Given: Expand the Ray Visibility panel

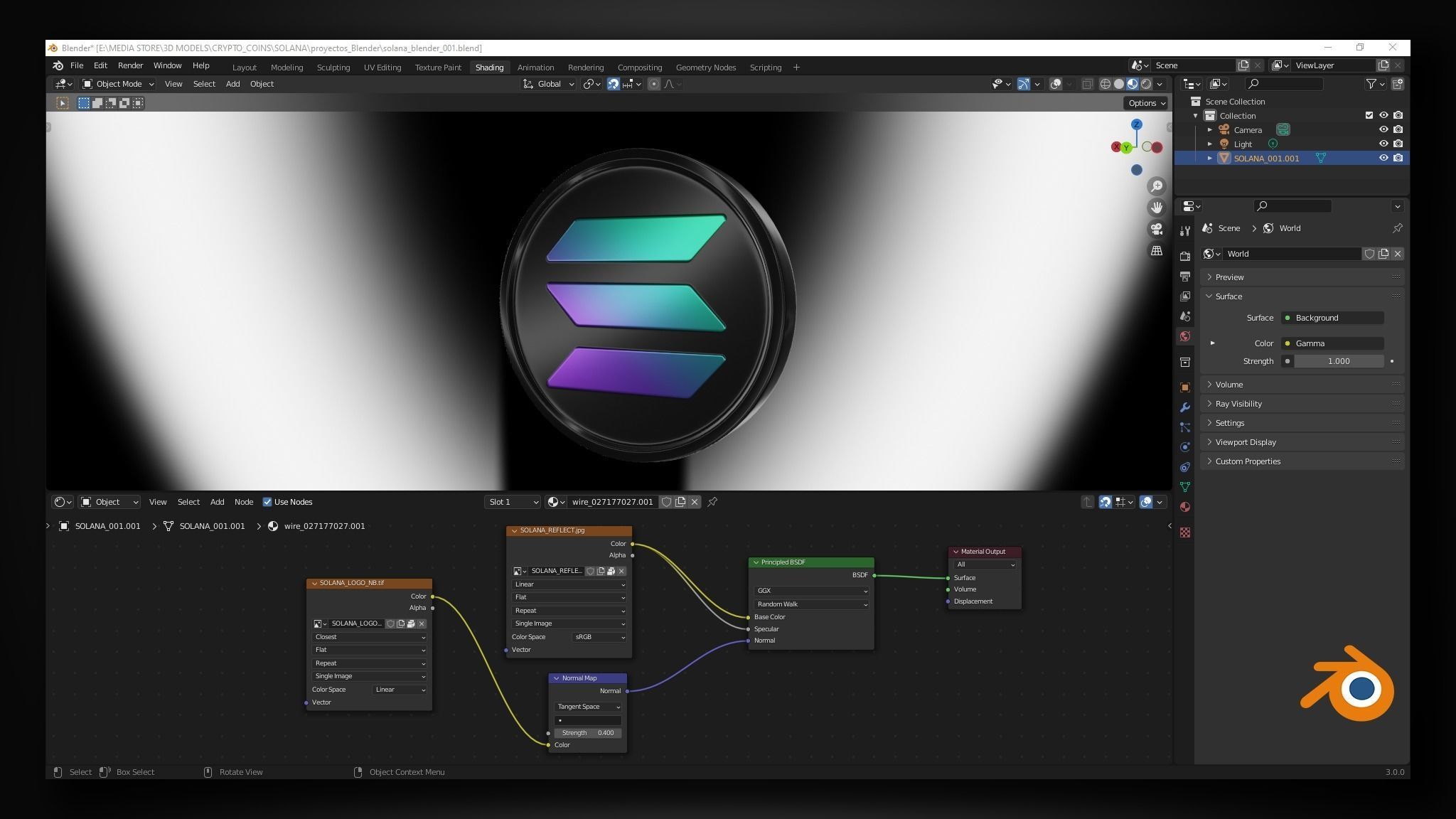Looking at the screenshot, I should 1302,404.
